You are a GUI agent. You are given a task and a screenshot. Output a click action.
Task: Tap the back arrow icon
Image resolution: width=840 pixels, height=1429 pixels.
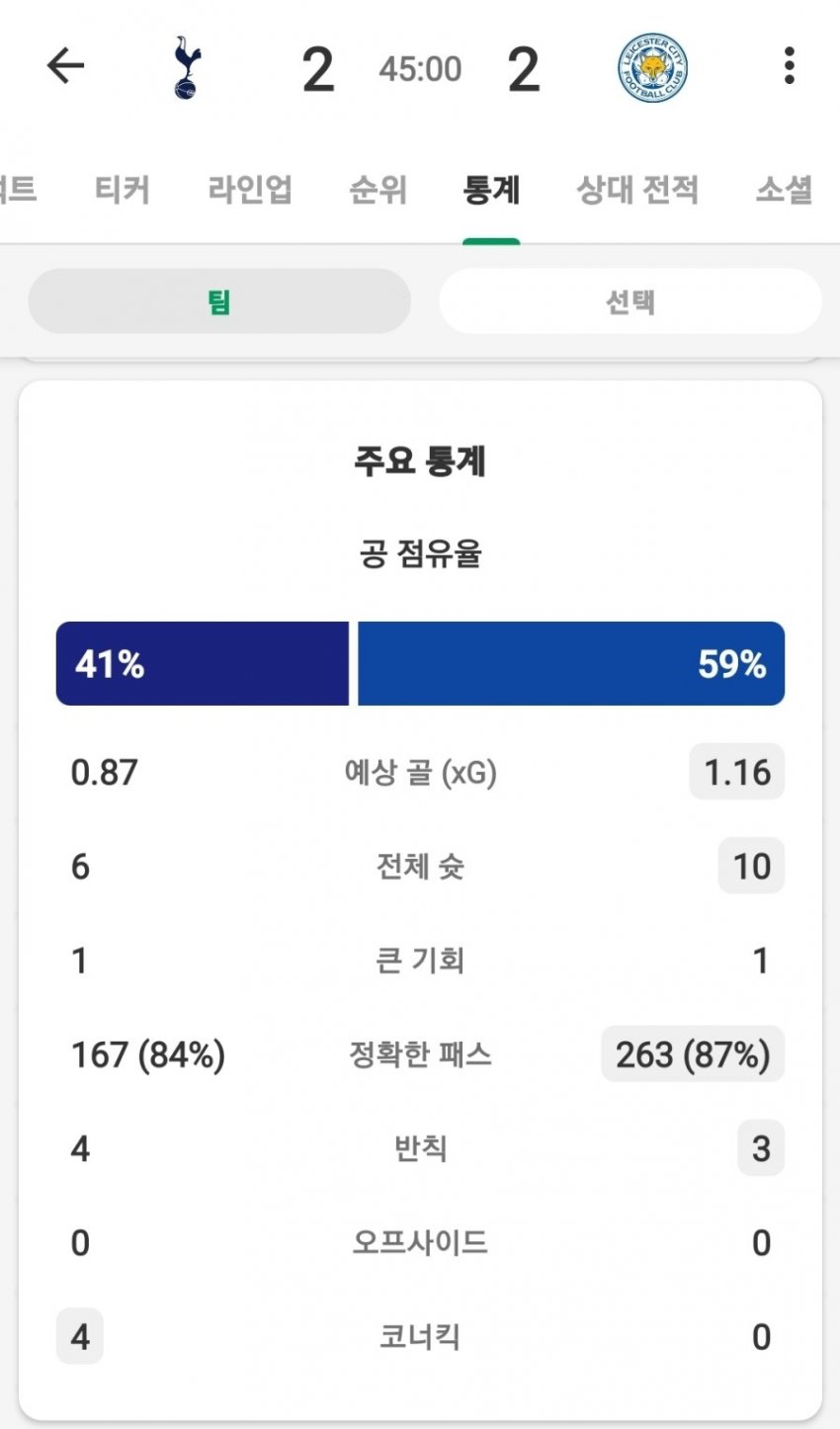coord(66,66)
